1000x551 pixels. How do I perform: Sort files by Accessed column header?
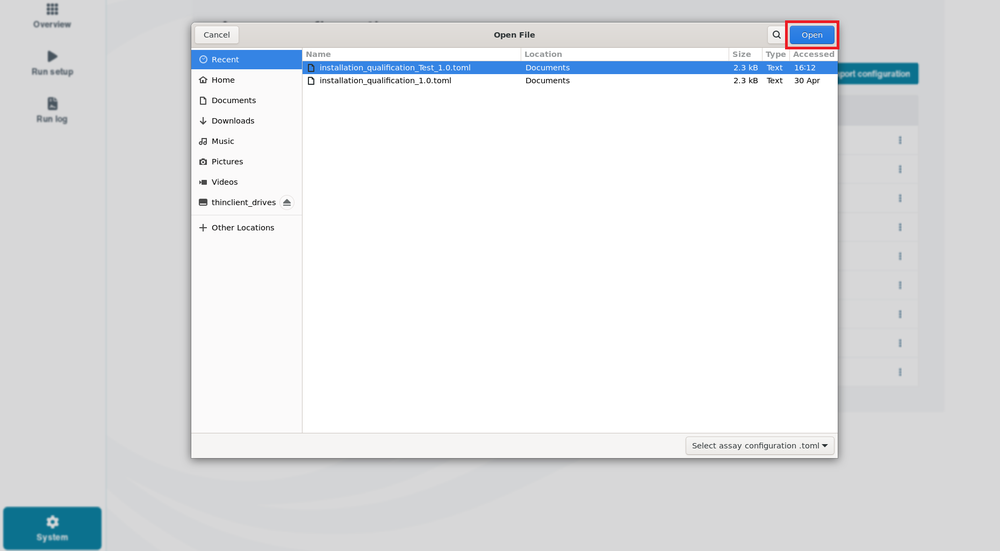tap(813, 54)
